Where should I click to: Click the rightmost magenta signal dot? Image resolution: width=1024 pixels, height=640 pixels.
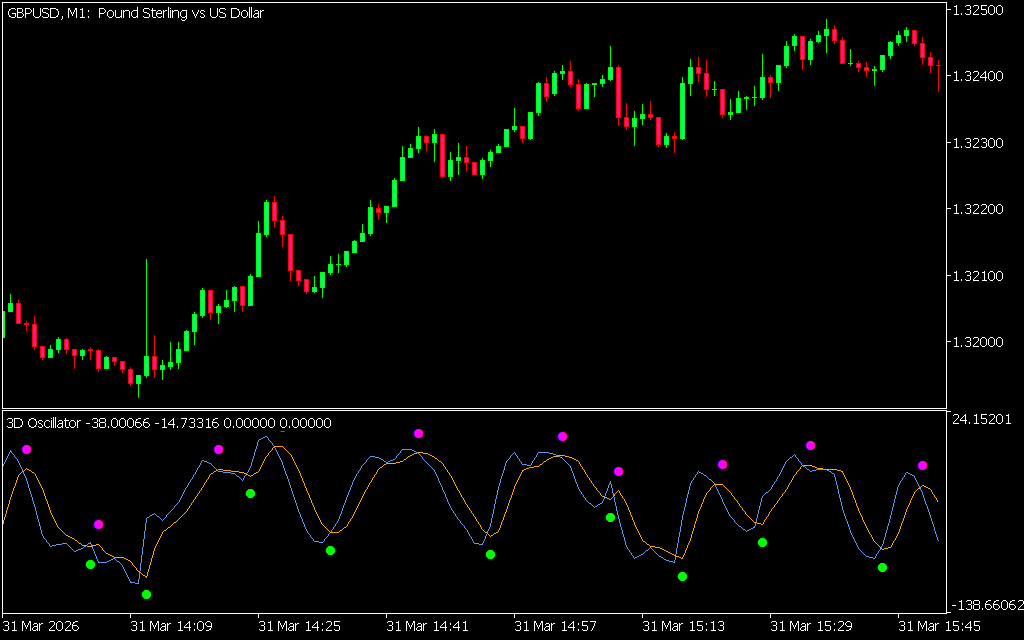coord(923,466)
